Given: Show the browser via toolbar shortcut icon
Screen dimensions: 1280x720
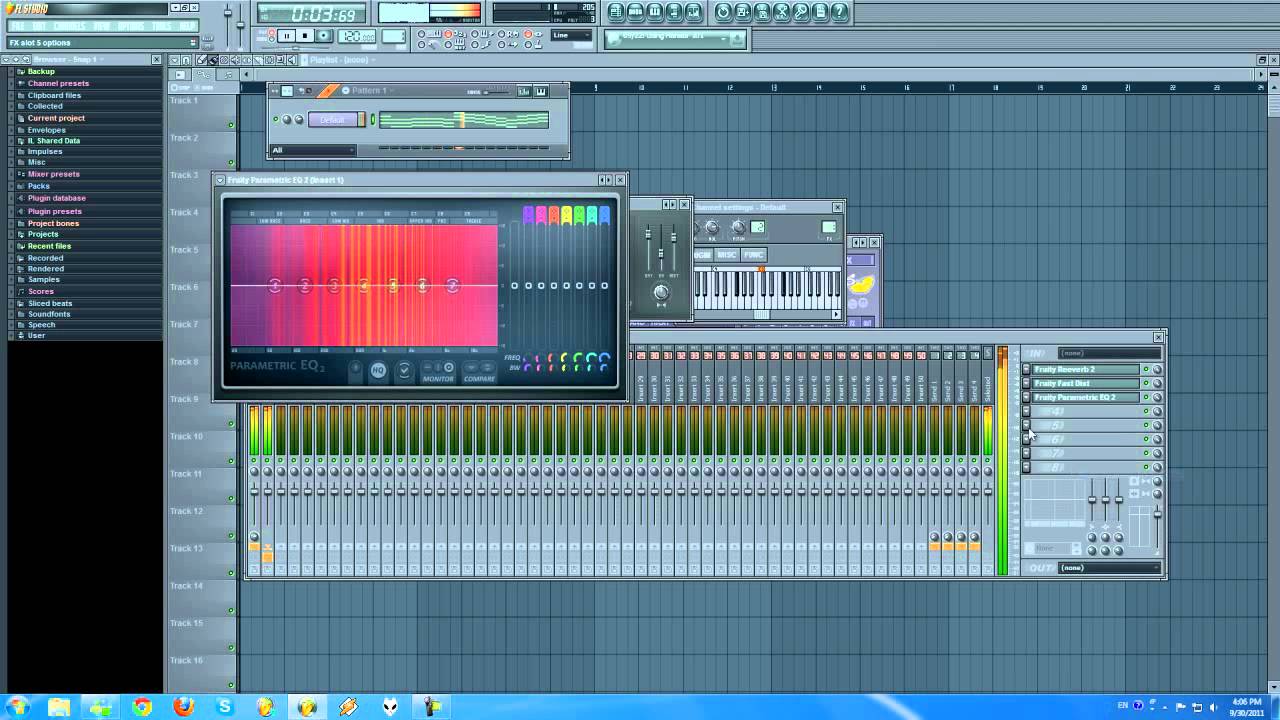Looking at the screenshot, I should [x=674, y=12].
